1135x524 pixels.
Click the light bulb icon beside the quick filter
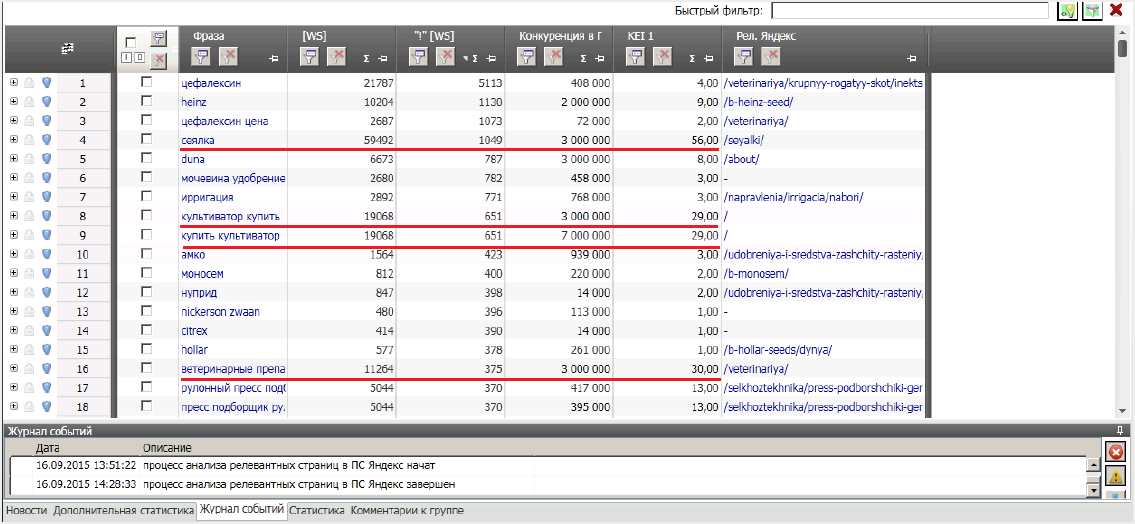click(1067, 10)
